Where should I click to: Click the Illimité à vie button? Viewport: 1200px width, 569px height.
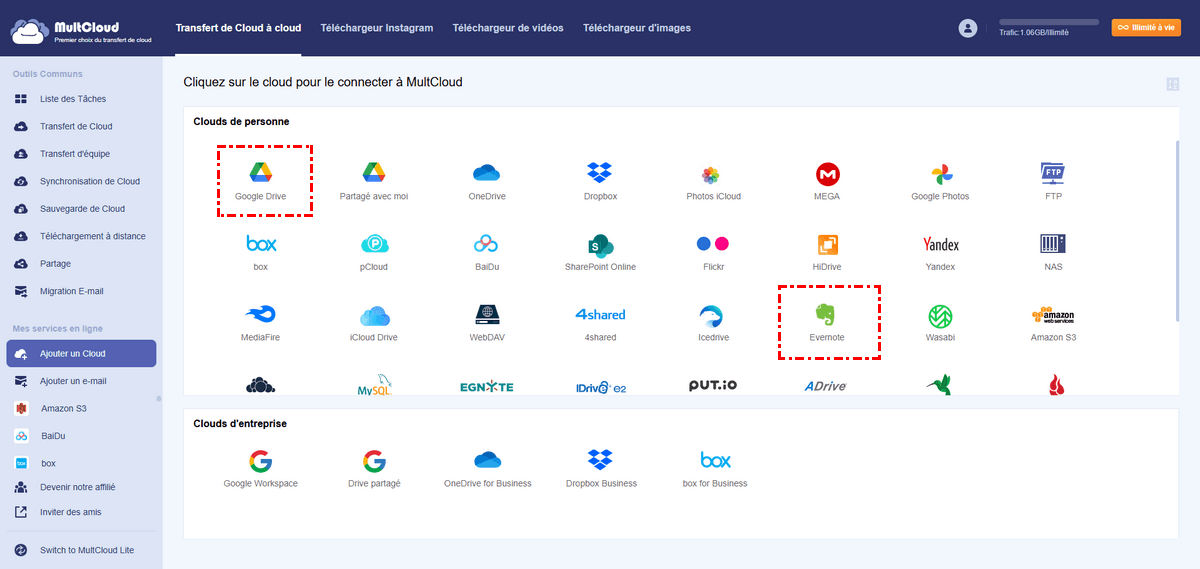click(1146, 28)
